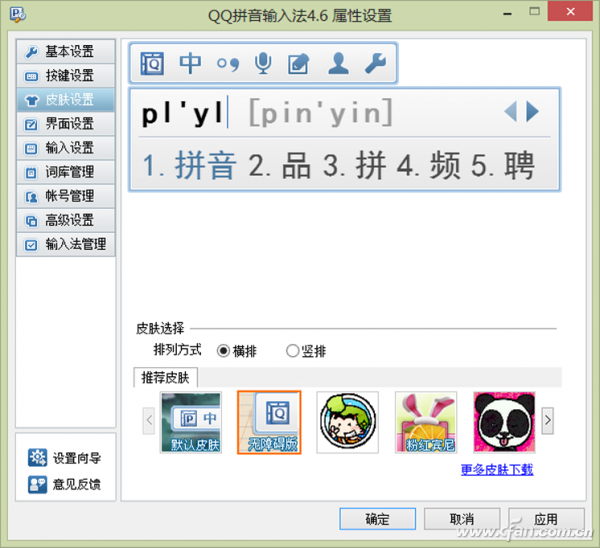Click the next candidate page arrow

pos(532,112)
